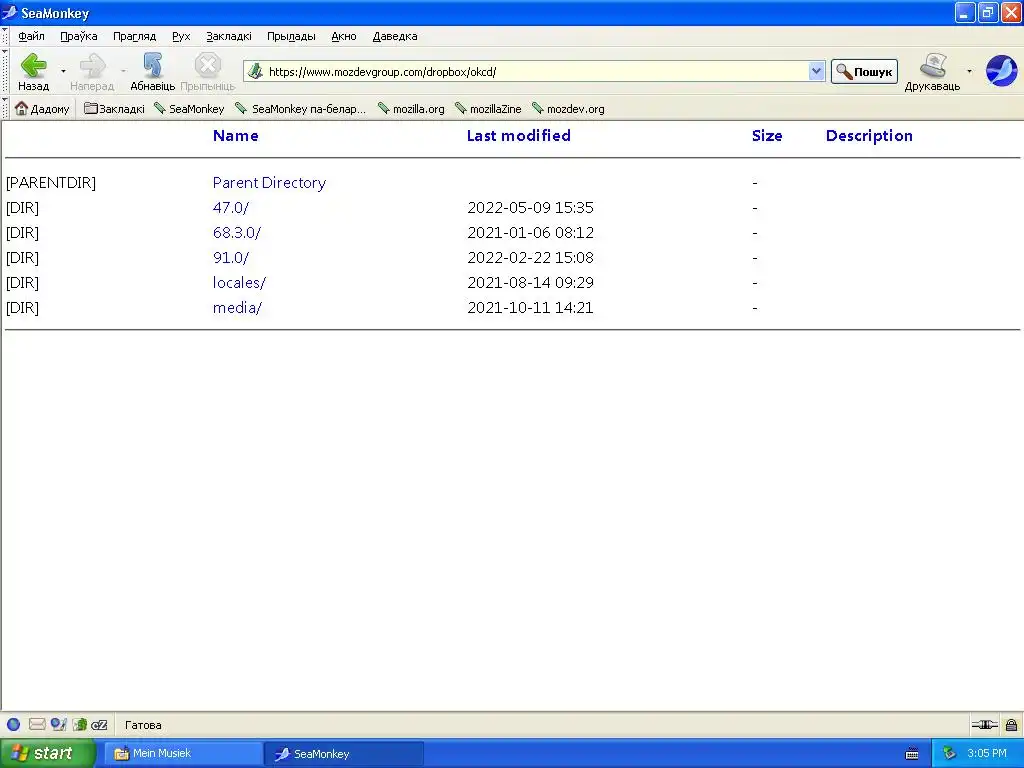Open the 91.0/ directory link

coord(231,257)
